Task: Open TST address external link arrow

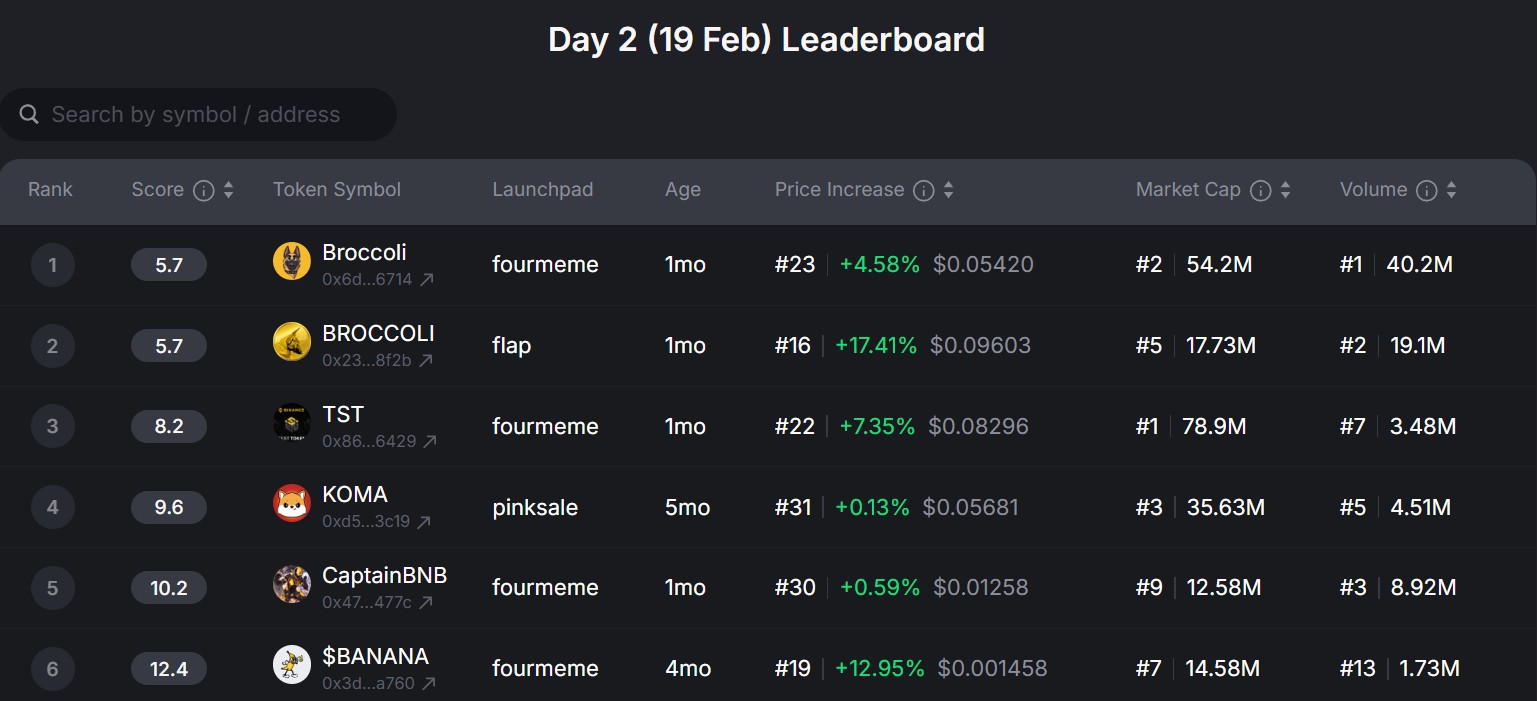Action: [x=430, y=441]
